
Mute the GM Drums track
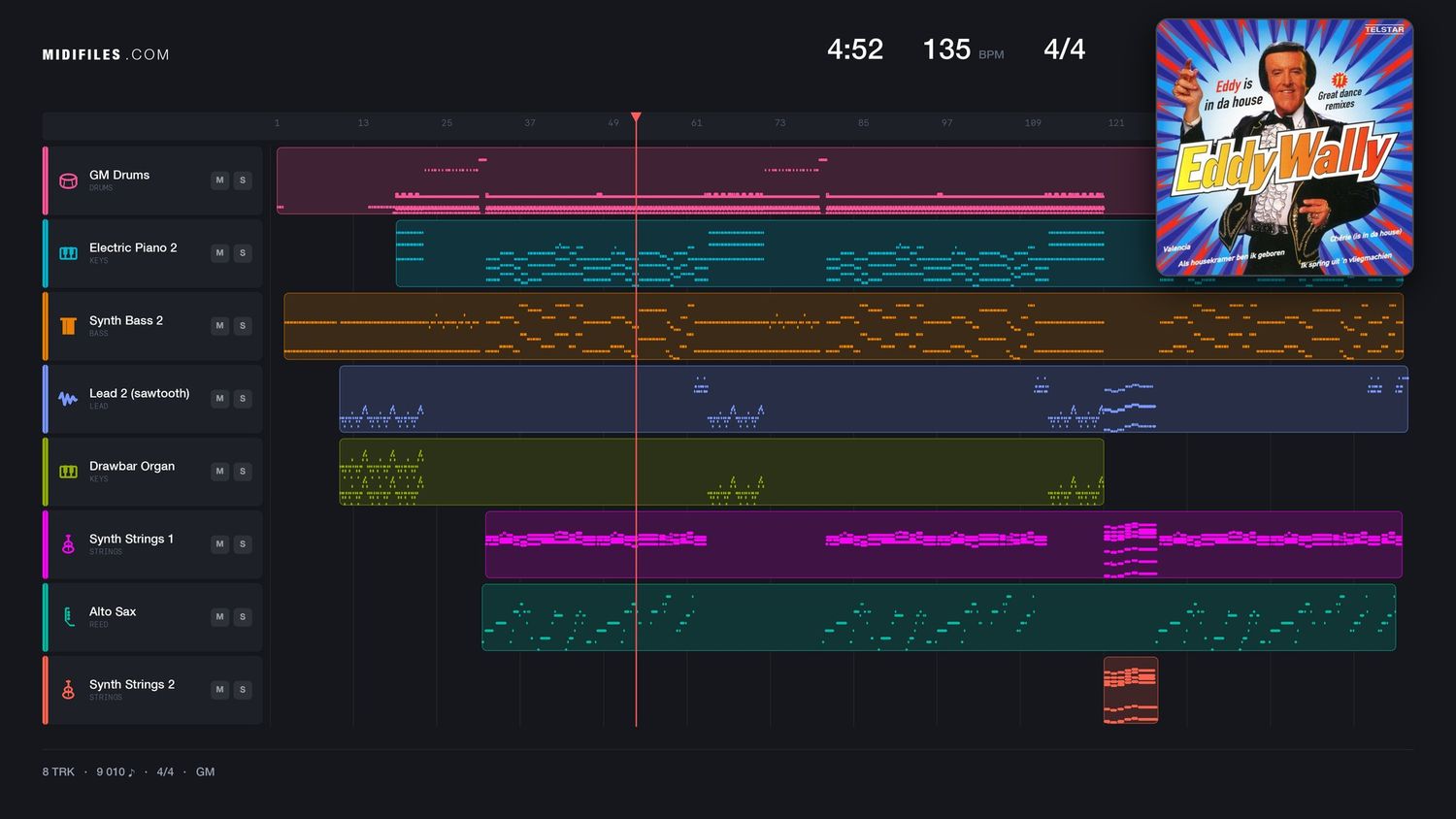point(219,180)
